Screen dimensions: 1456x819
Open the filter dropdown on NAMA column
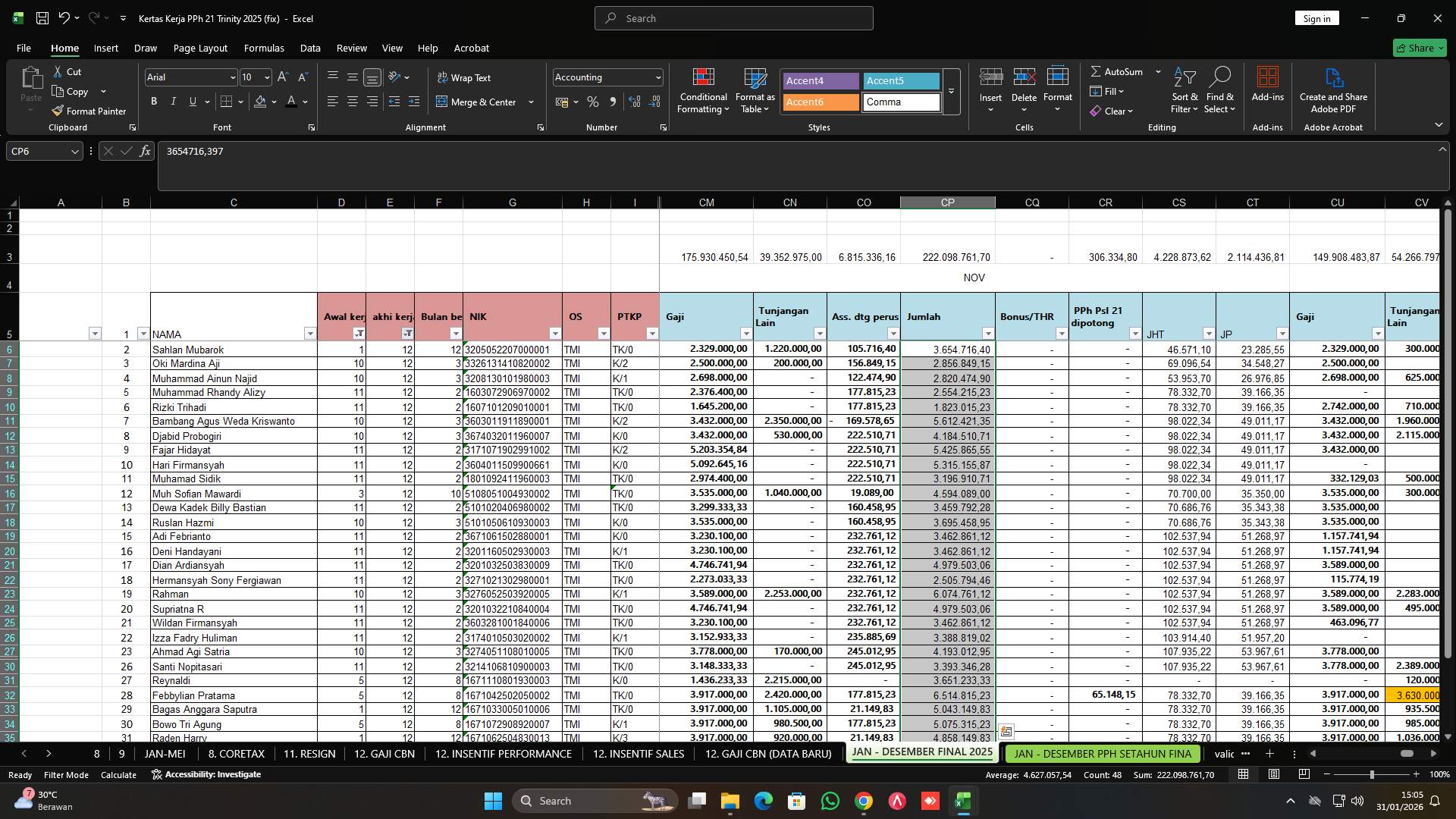pyautogui.click(x=310, y=333)
